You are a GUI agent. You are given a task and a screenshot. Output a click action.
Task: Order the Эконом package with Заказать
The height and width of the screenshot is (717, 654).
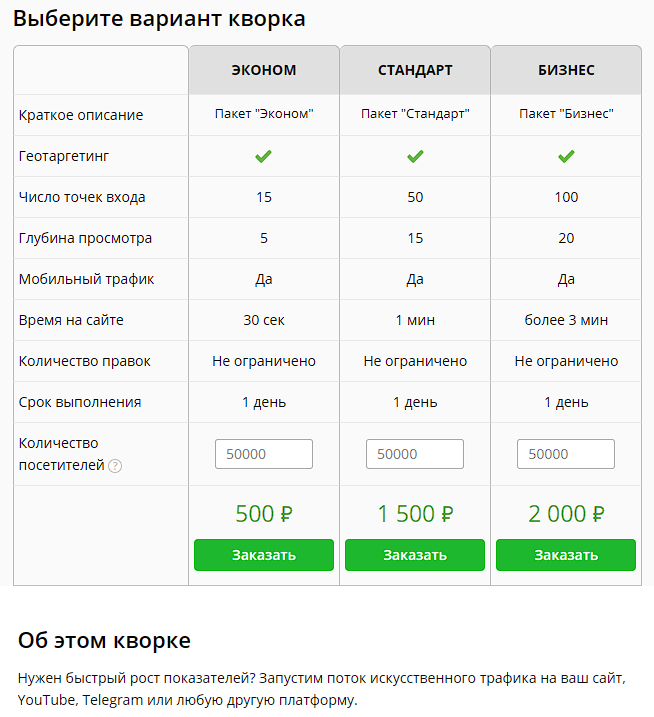pyautogui.click(x=264, y=555)
